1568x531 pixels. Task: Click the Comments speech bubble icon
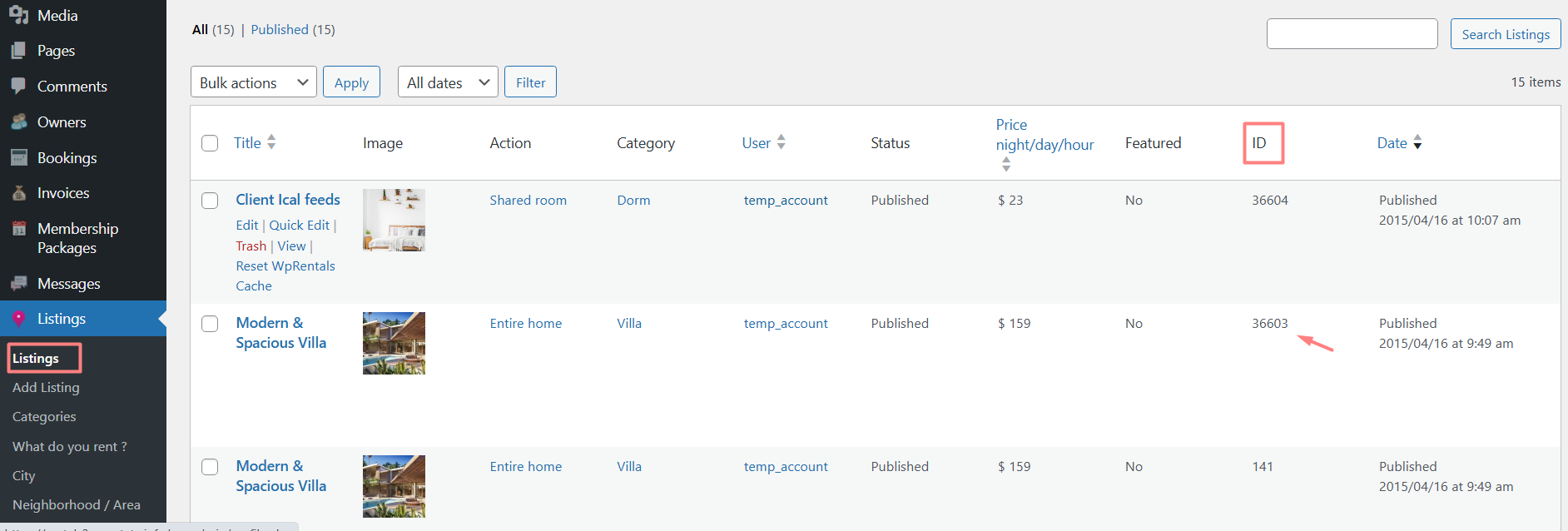pos(18,86)
